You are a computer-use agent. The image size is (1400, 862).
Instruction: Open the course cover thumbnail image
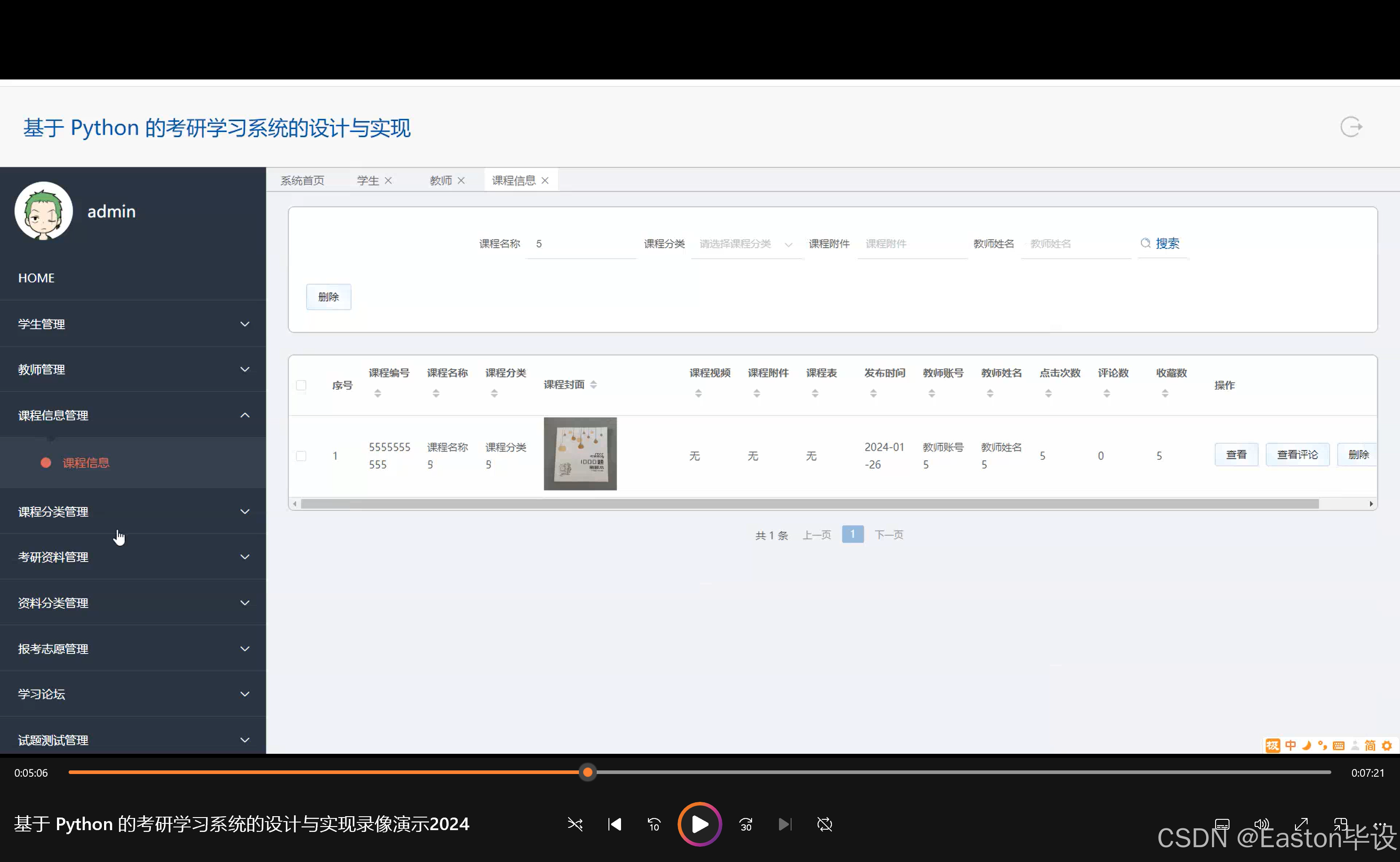pyautogui.click(x=580, y=454)
